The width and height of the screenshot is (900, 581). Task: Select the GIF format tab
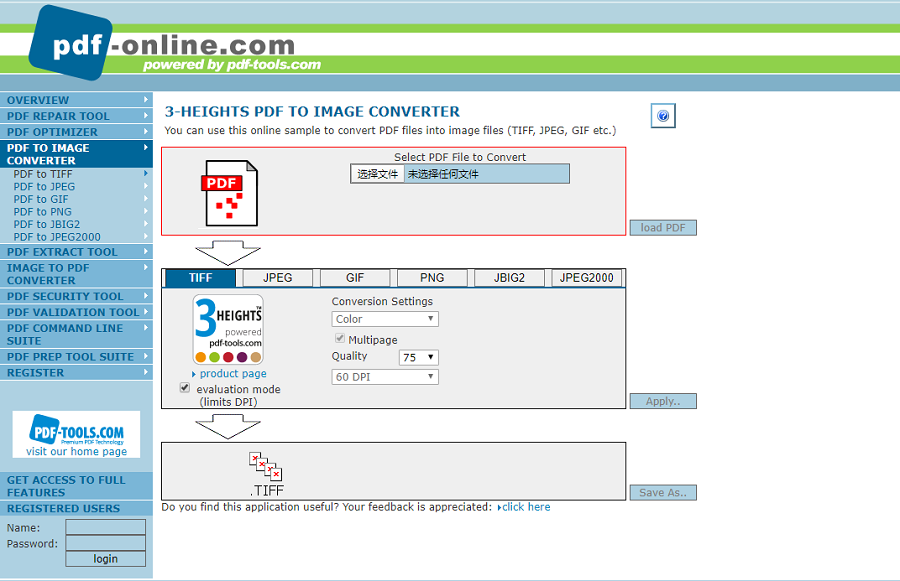coord(355,278)
